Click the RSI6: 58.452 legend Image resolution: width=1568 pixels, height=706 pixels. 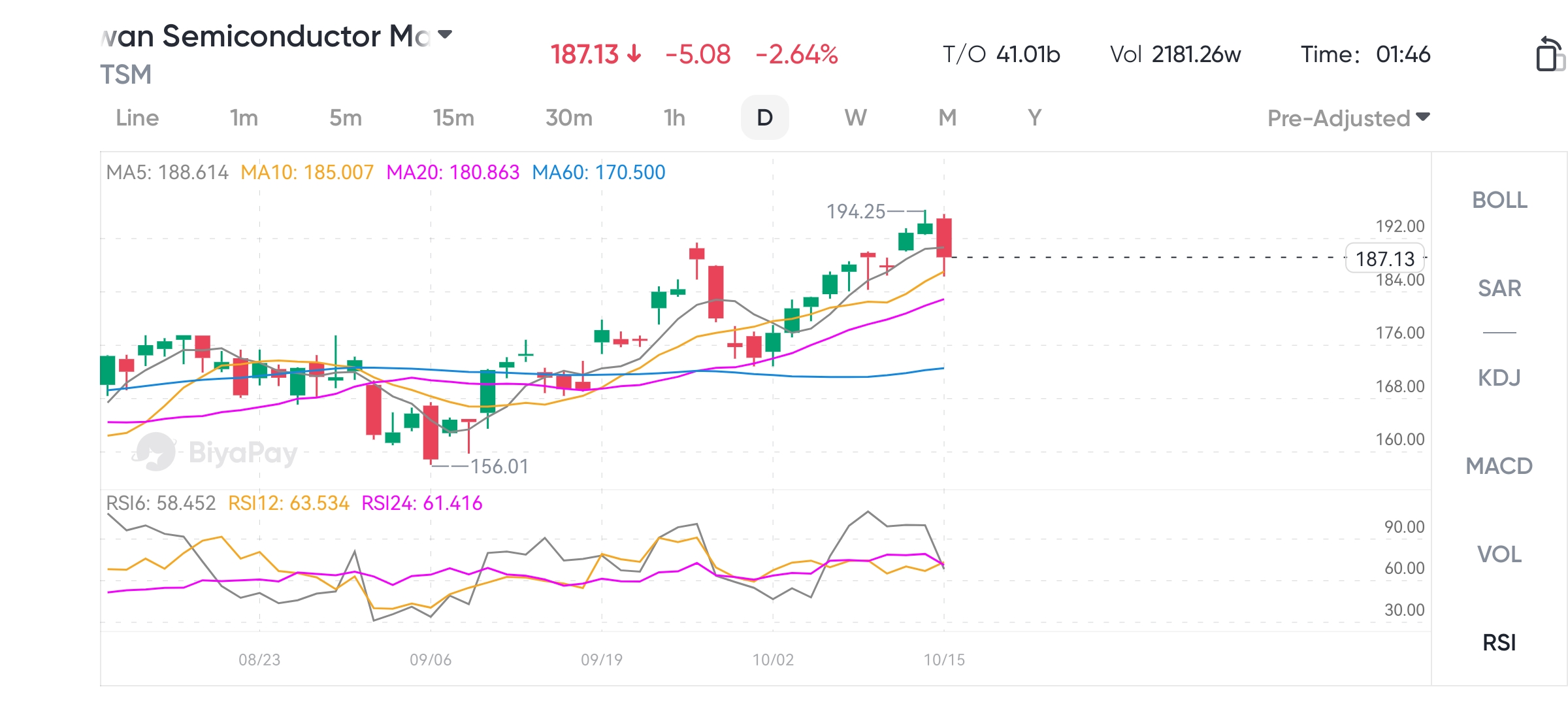coord(161,503)
